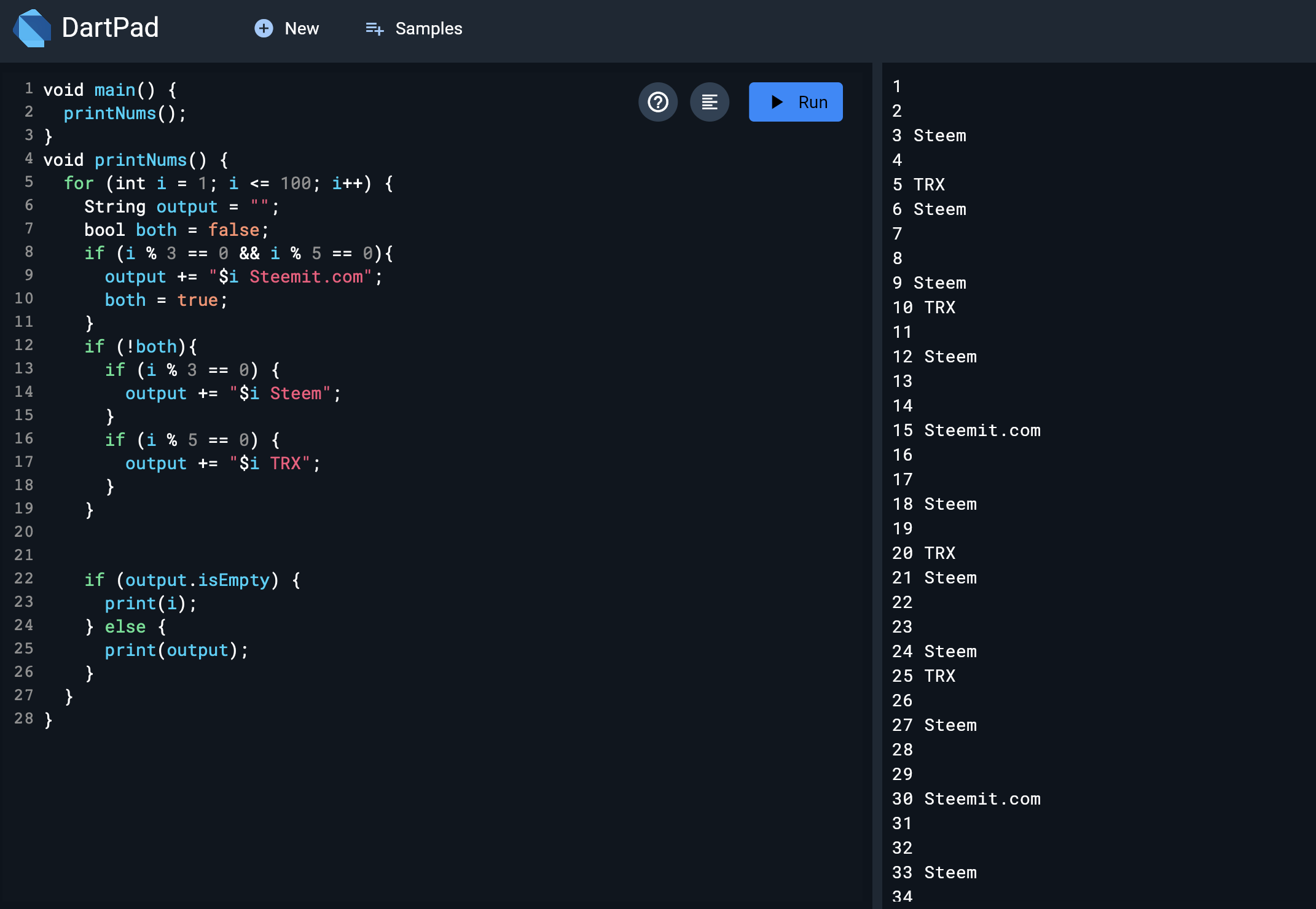Format the code with the align-lines icon
This screenshot has width=1316, height=909.
710,102
